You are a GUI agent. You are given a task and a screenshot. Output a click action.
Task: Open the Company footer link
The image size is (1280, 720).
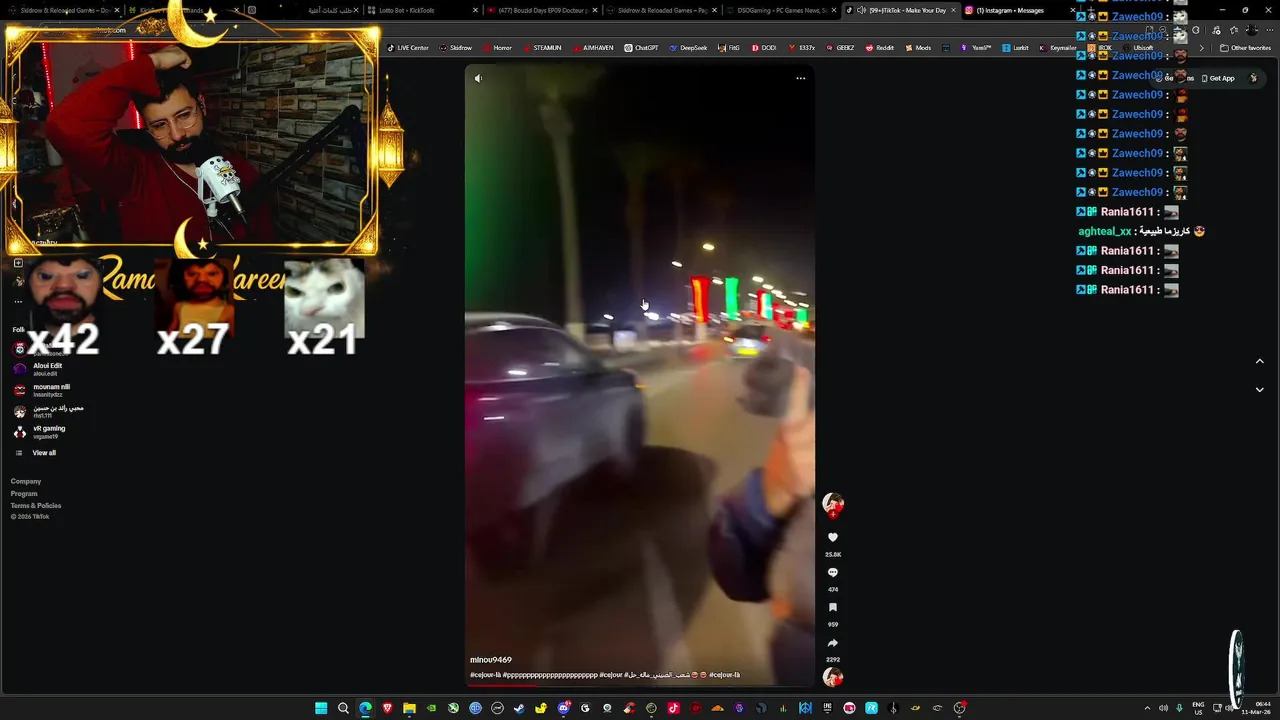tap(26, 482)
